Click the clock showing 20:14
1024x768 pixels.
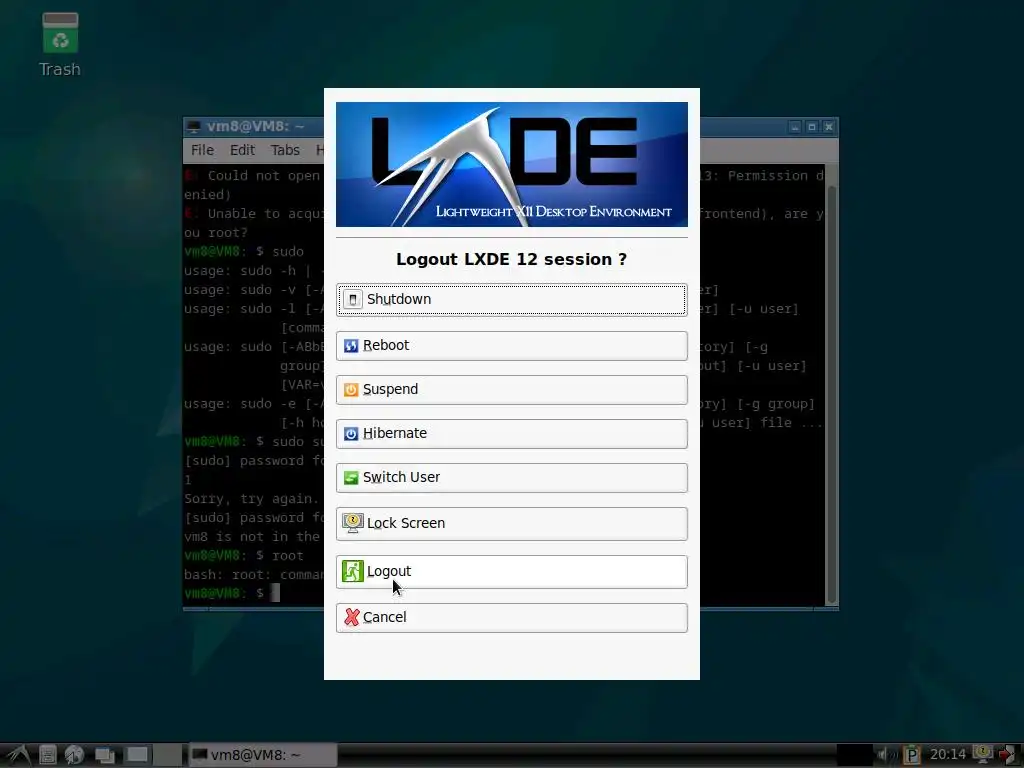pyautogui.click(x=948, y=755)
